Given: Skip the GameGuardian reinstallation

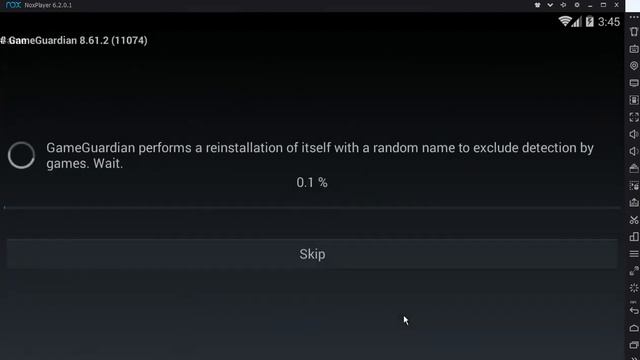Looking at the screenshot, I should click(x=312, y=254).
